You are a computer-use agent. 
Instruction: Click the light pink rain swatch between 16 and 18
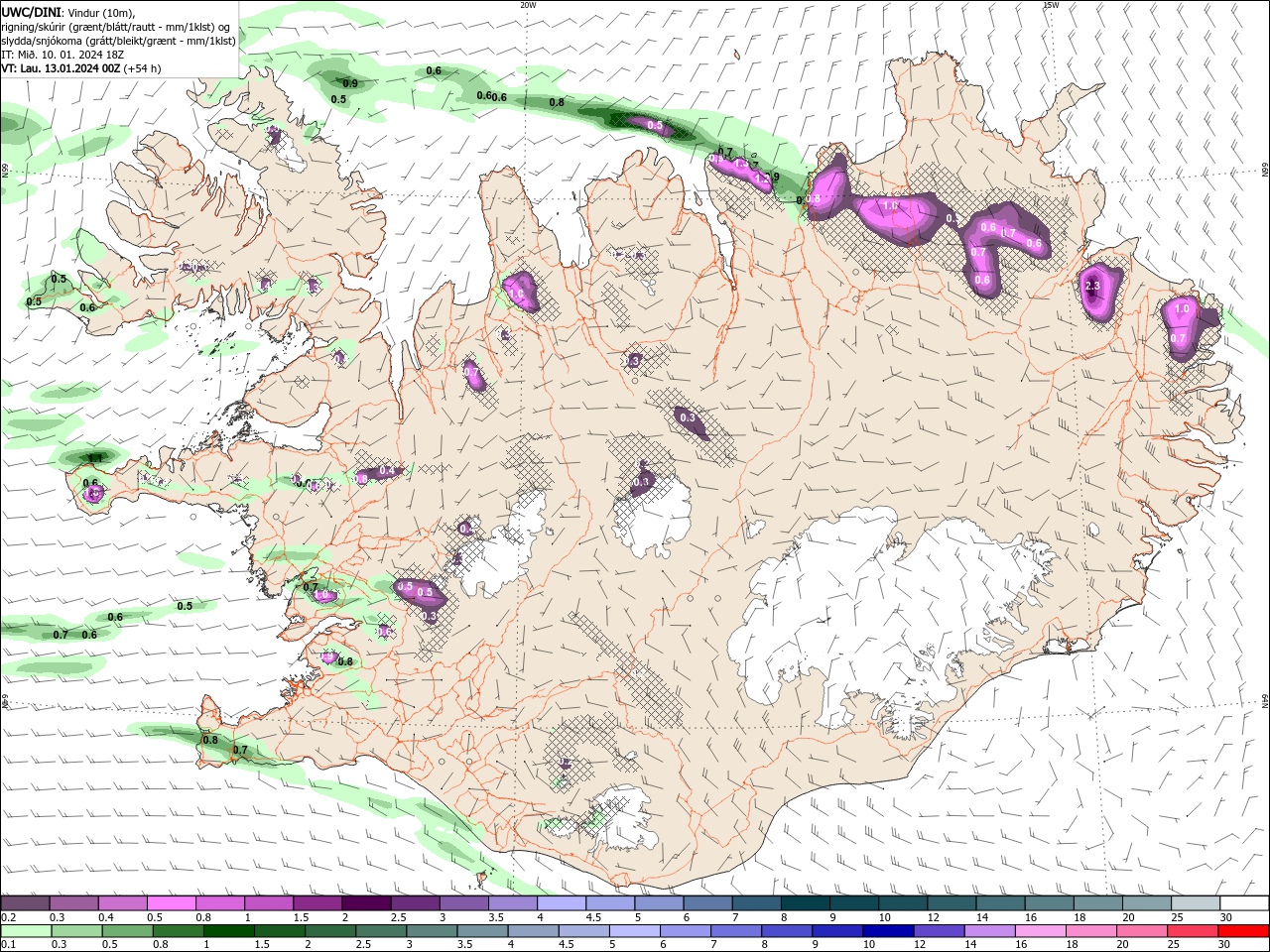1040,931
